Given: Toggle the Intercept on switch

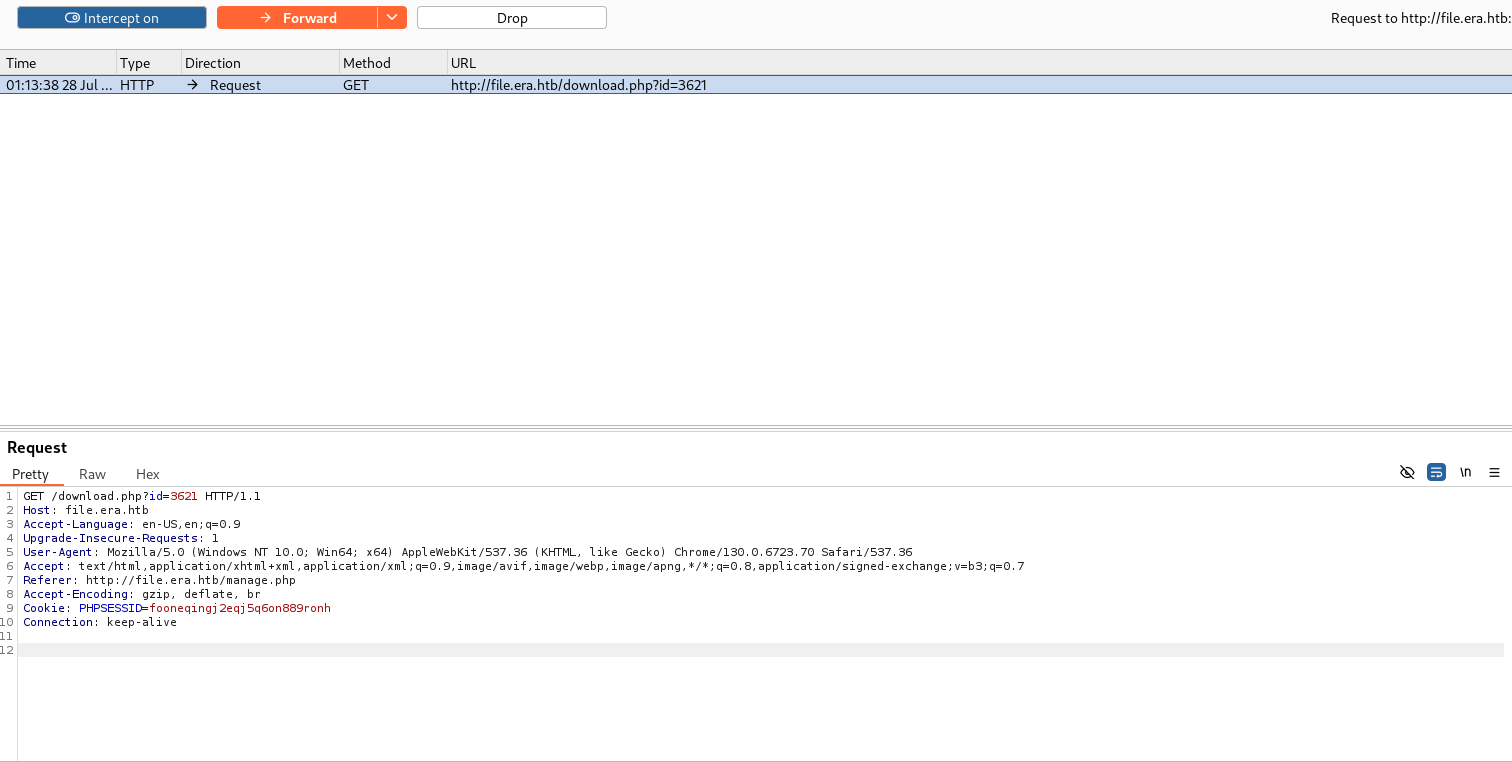Looking at the screenshot, I should (111, 18).
